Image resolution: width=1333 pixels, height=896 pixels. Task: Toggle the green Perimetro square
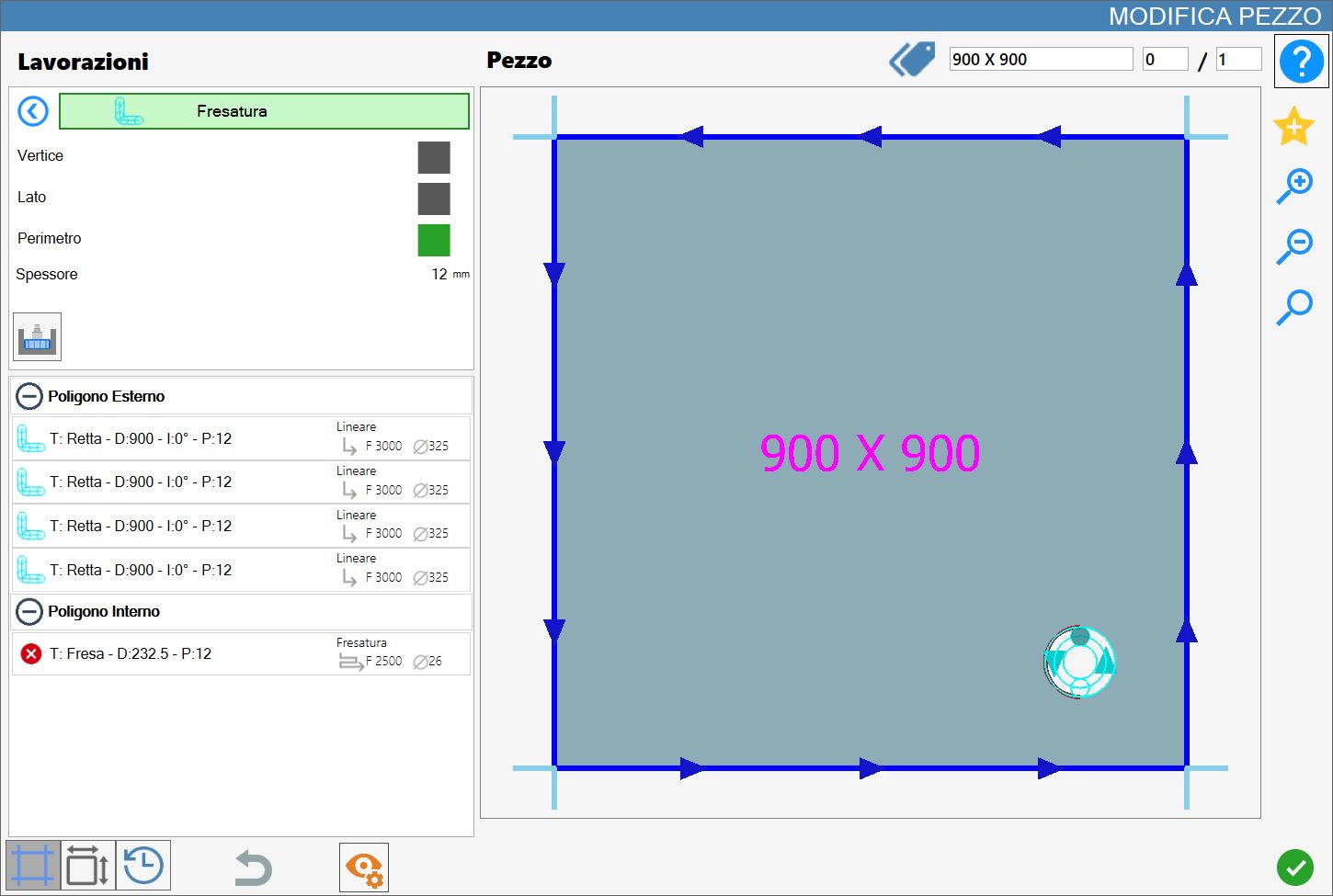pos(434,240)
